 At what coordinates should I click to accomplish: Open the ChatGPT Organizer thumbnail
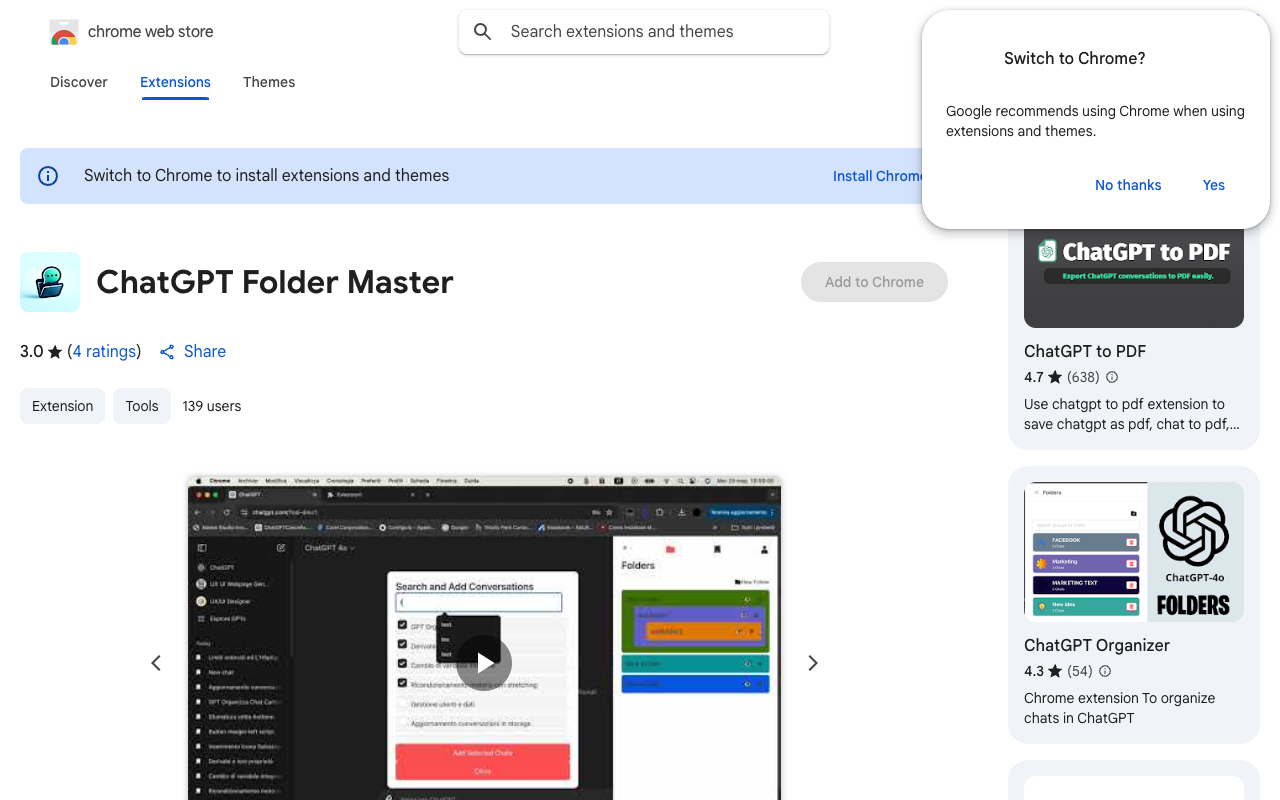tap(1134, 552)
